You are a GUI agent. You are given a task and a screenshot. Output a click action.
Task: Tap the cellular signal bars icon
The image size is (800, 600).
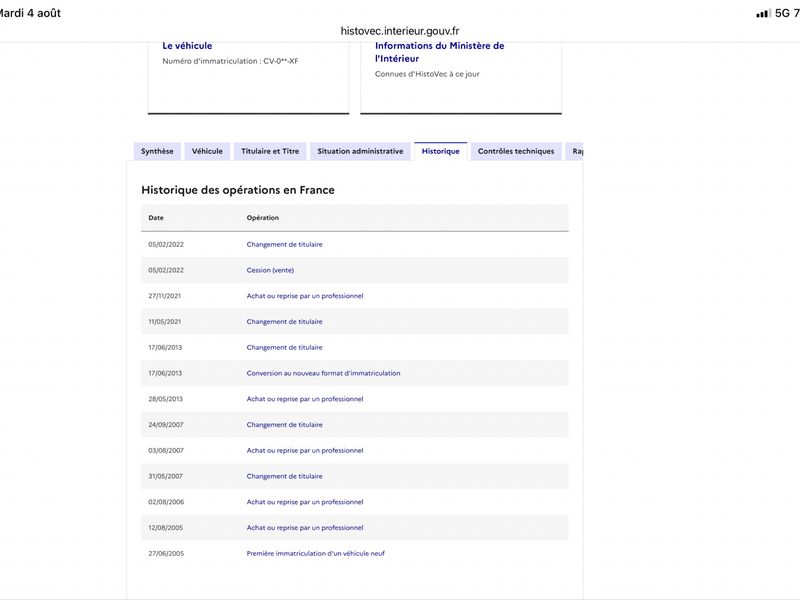(763, 14)
